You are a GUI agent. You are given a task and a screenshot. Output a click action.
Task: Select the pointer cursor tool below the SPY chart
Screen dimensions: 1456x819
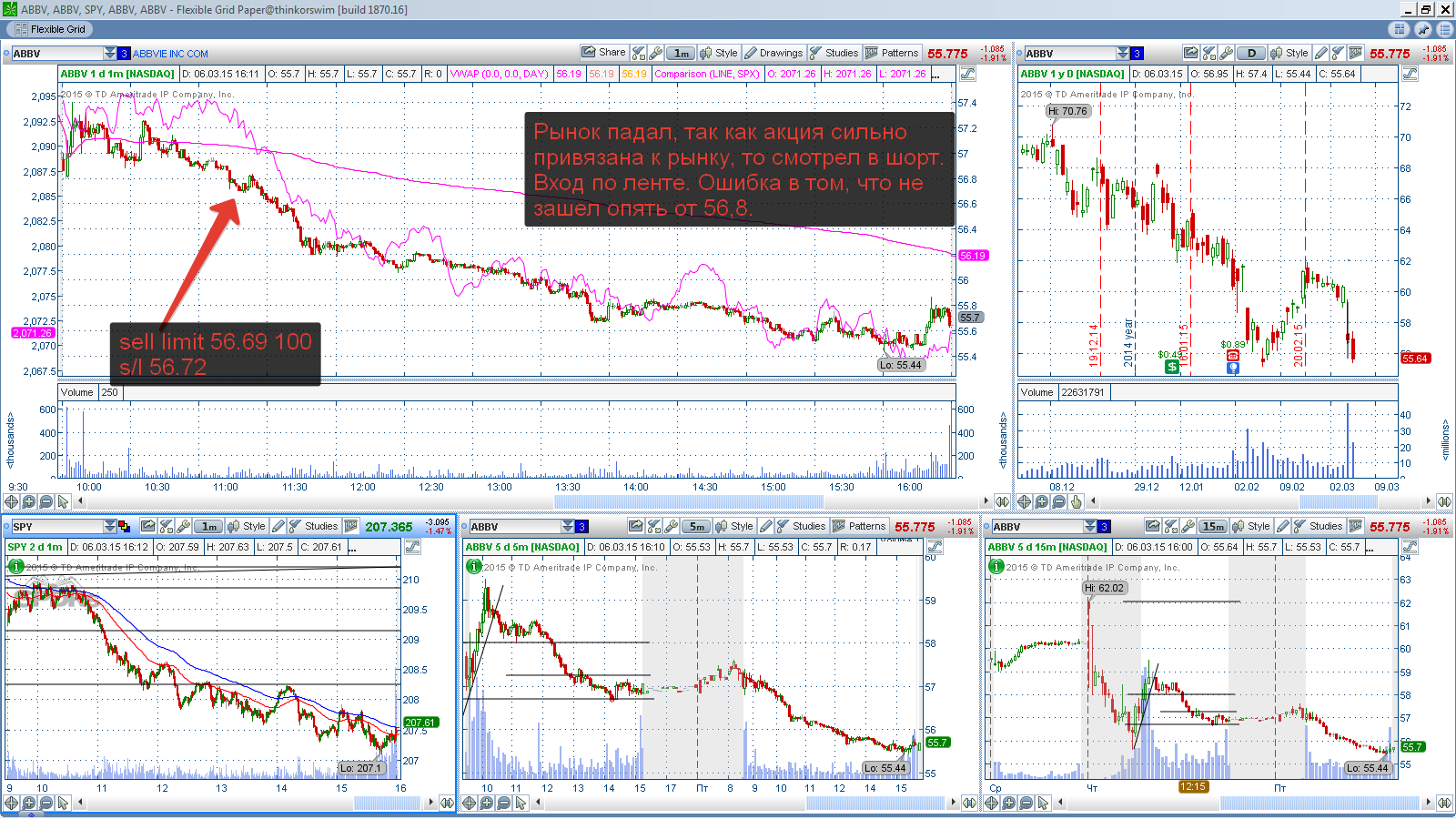[x=63, y=803]
